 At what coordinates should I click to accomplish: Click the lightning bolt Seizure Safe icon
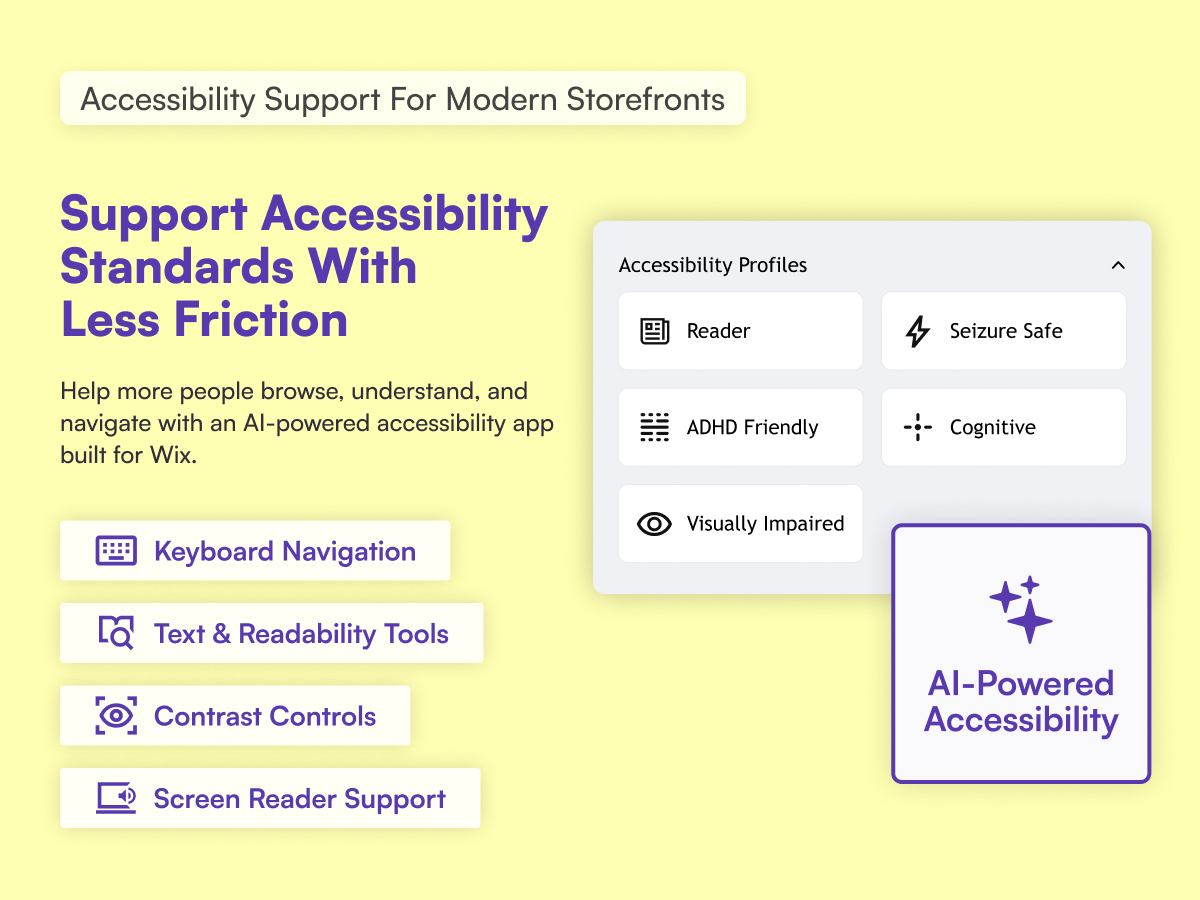(917, 331)
